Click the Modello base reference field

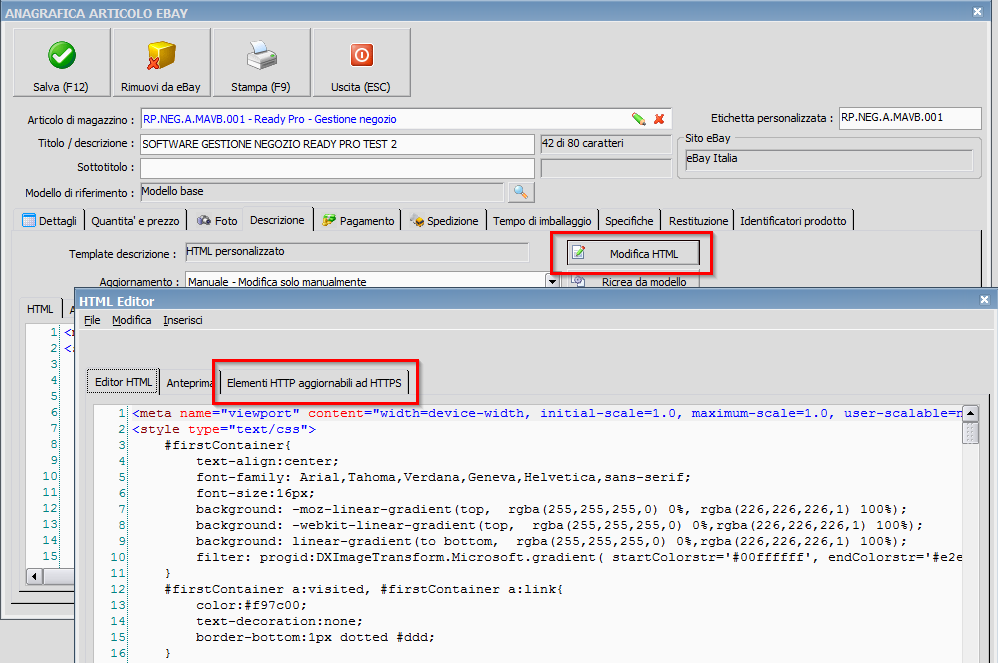[321, 192]
